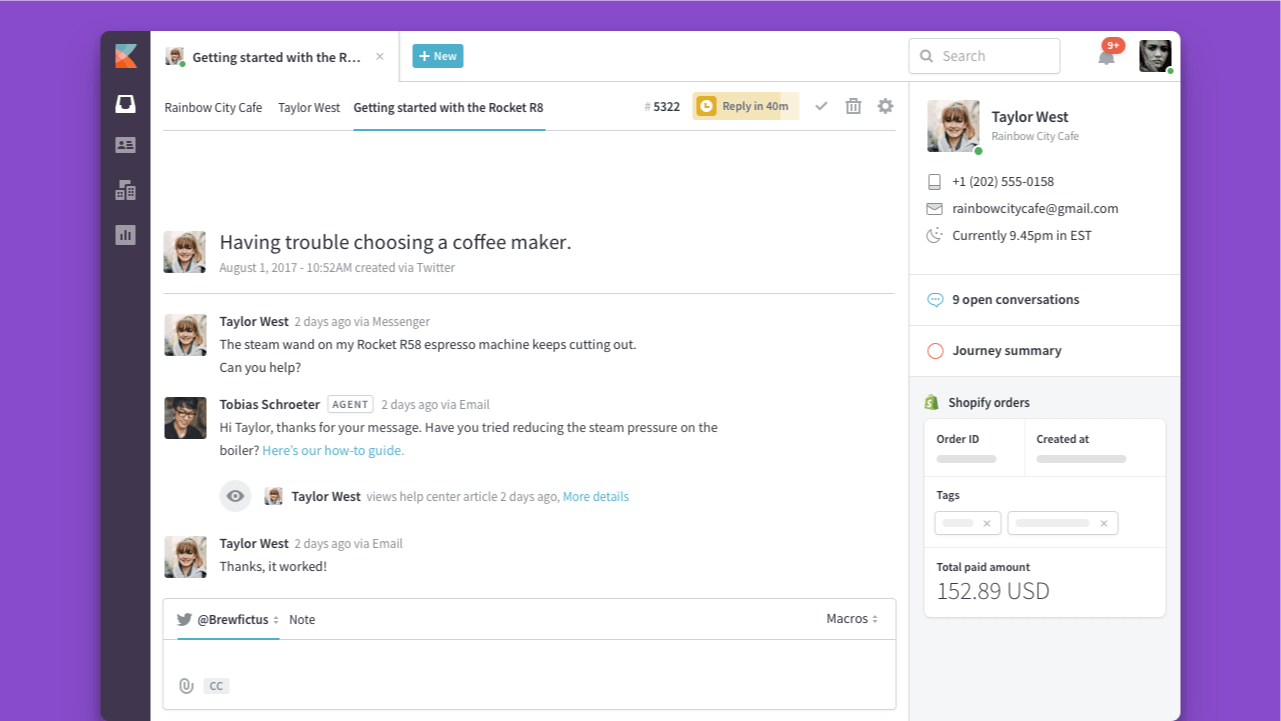Click the moon local-time icon
1281x721 pixels.
click(934, 236)
